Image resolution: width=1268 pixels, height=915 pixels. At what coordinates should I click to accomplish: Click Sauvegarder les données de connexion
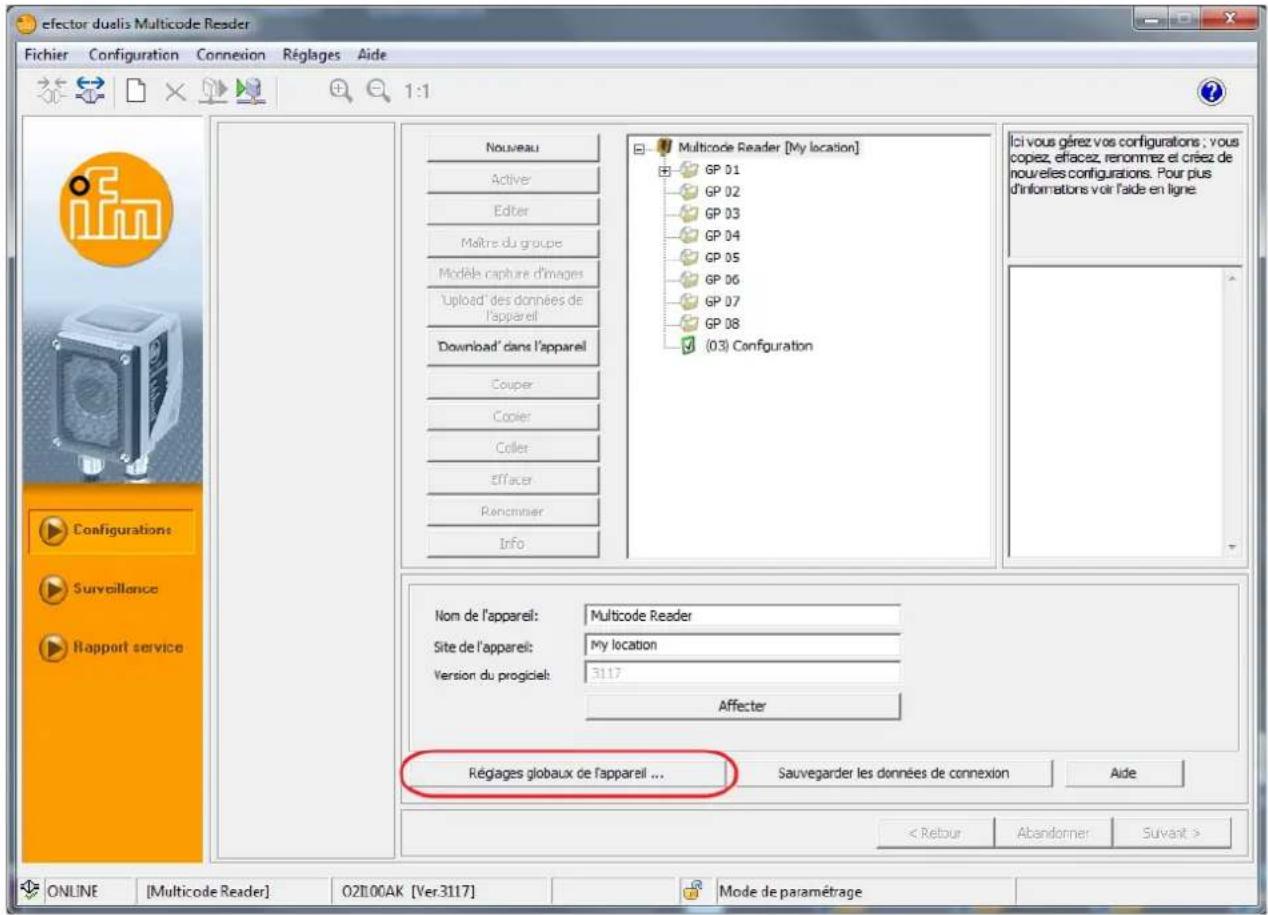(x=895, y=773)
